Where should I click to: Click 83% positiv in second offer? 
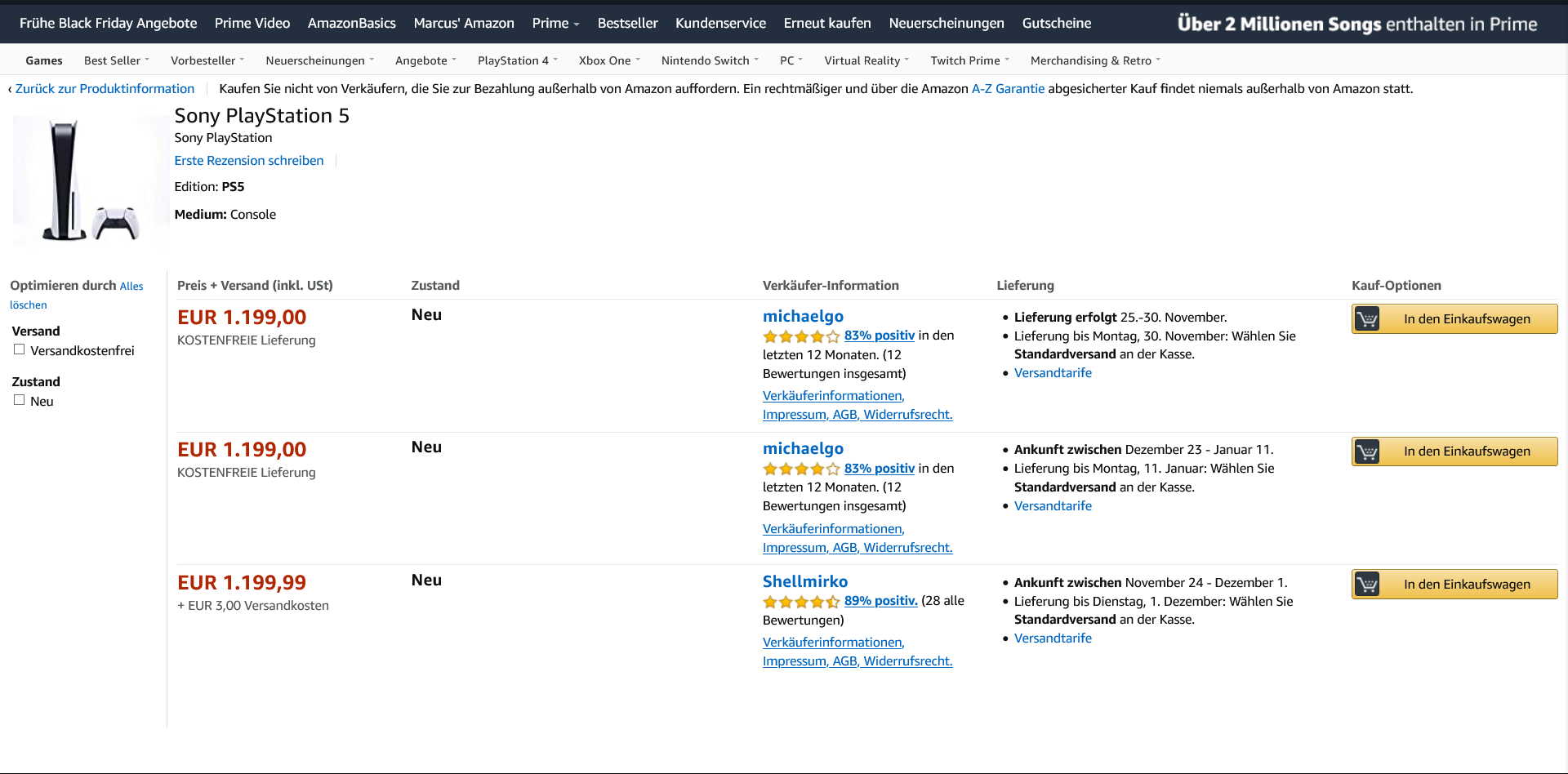pos(880,468)
